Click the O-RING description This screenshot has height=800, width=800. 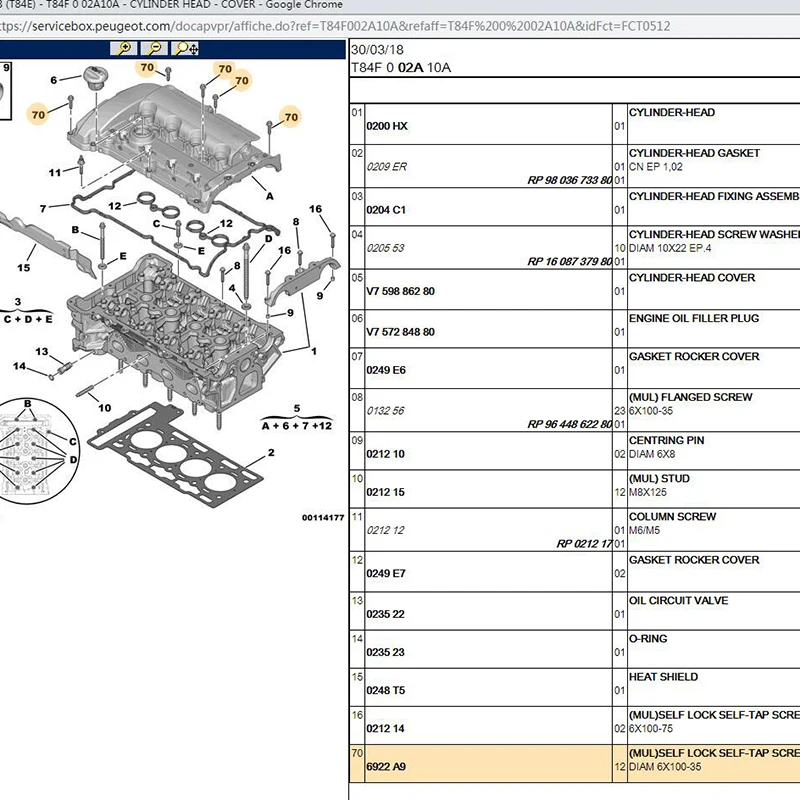(x=648, y=639)
